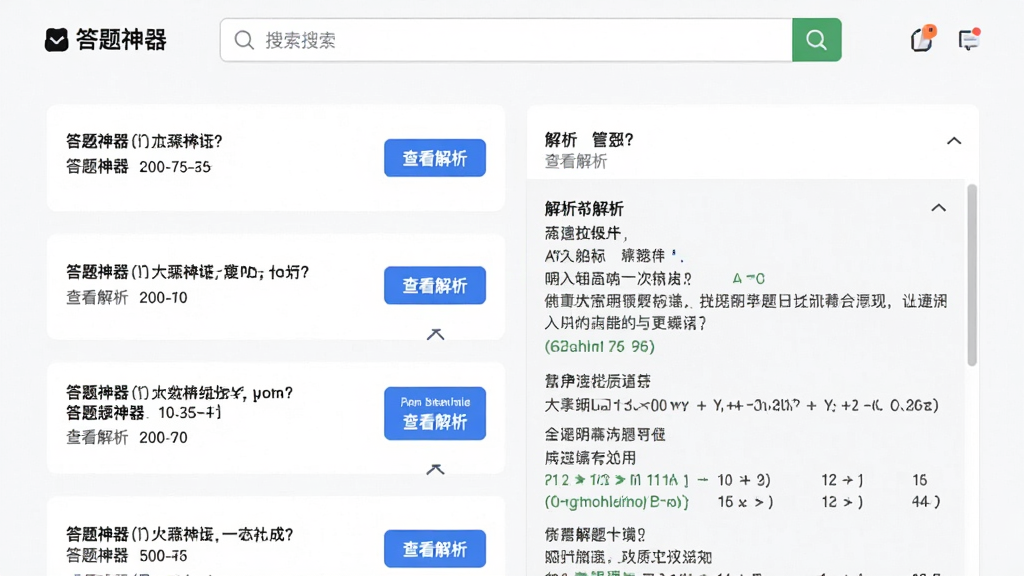Click the 解析部解析 section heading
This screenshot has width=1024, height=576.
[x=584, y=209]
